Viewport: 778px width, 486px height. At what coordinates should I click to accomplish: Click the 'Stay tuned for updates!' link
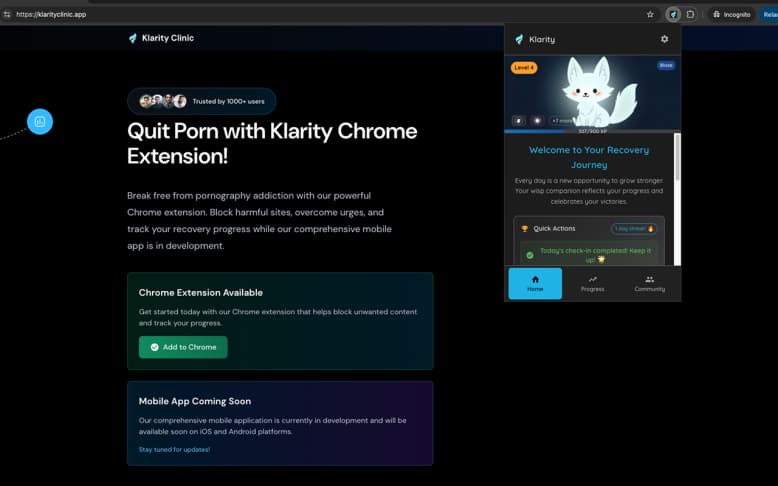(x=174, y=449)
